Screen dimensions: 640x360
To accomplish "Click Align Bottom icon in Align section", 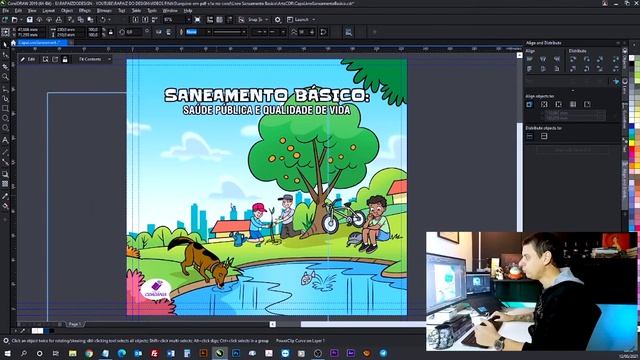I will pos(557,69).
